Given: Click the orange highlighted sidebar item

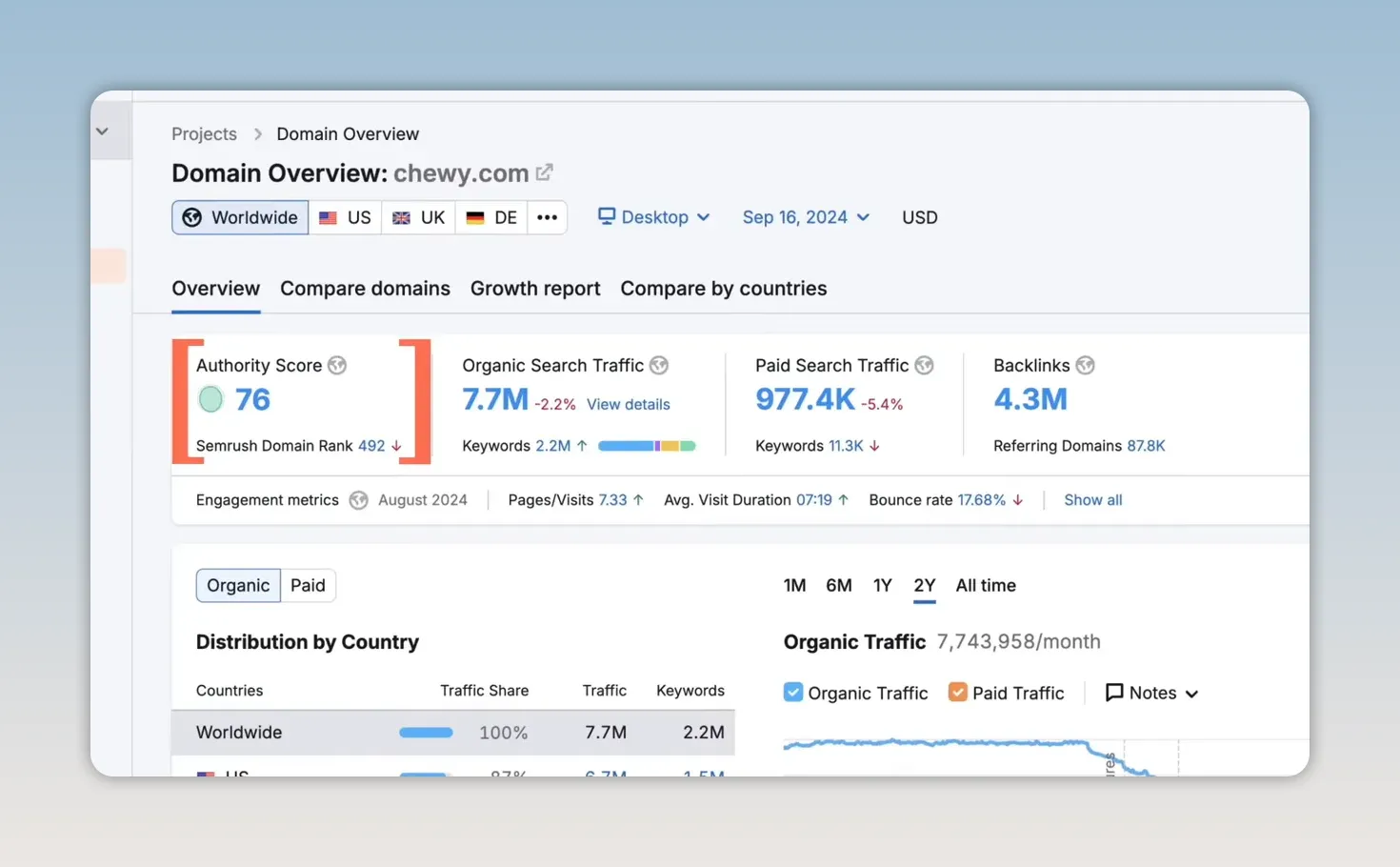Looking at the screenshot, I should [109, 266].
